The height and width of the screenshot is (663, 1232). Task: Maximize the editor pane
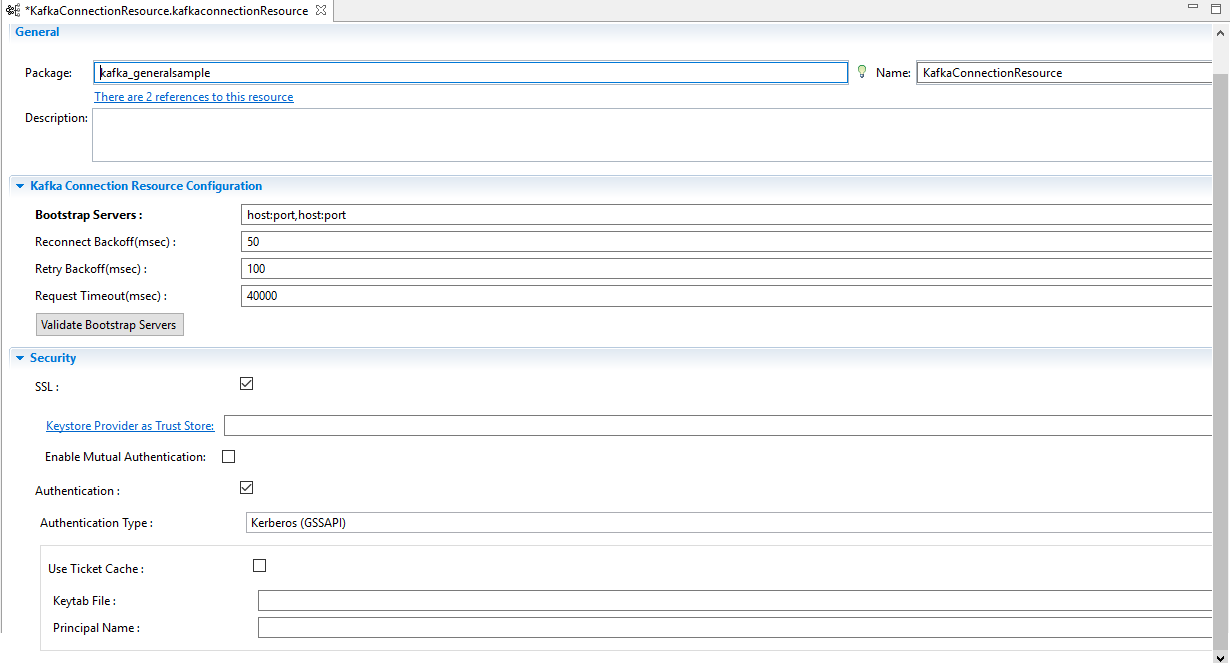[1215, 7]
